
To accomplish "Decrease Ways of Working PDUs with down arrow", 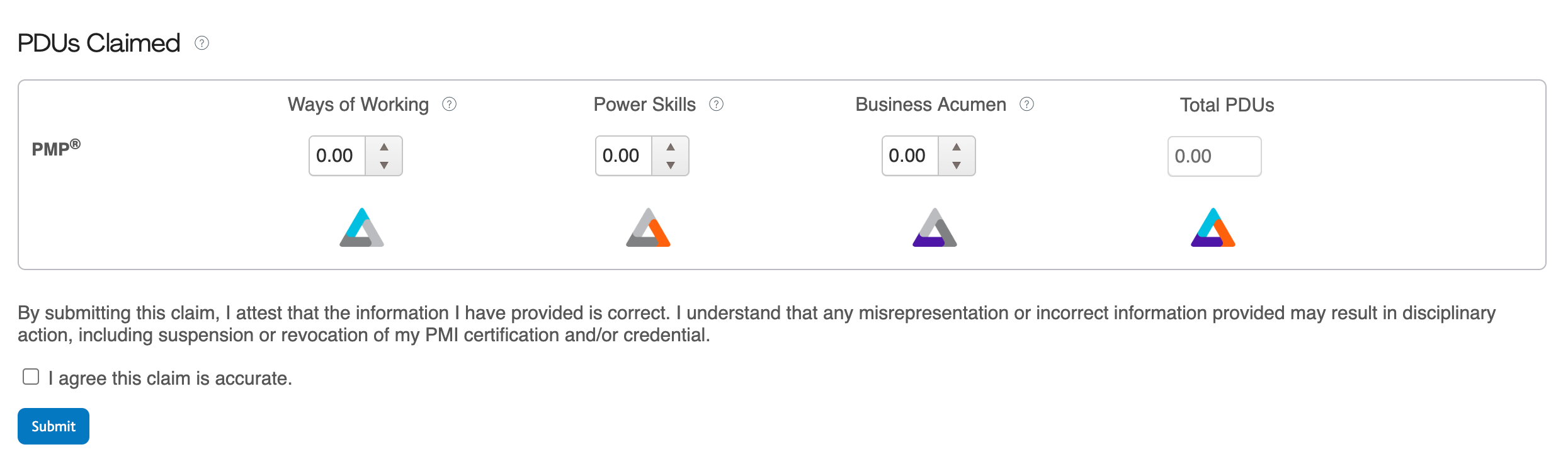I will (x=384, y=165).
